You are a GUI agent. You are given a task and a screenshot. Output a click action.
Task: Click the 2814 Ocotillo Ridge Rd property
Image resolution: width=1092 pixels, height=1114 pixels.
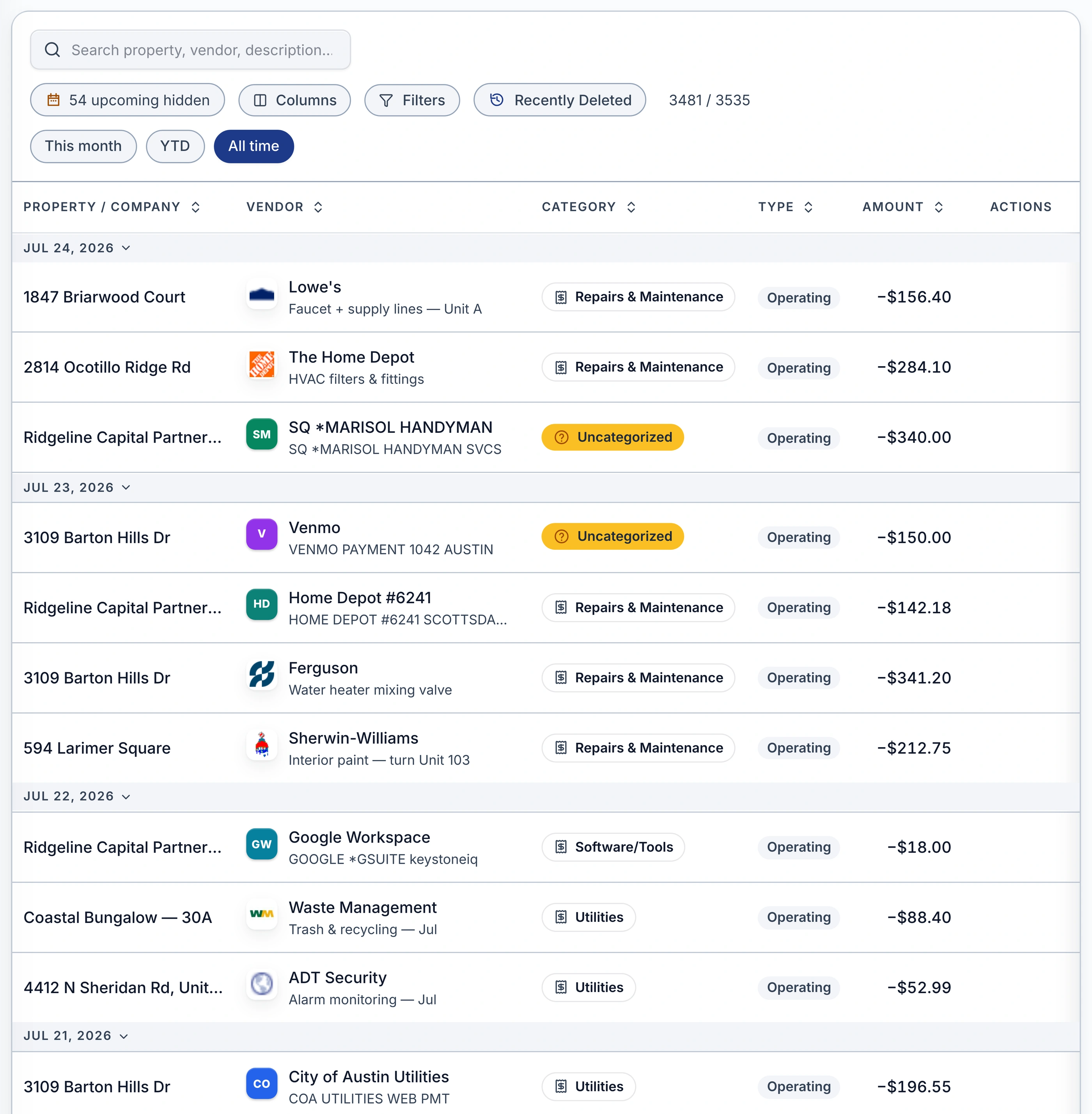pos(107,367)
